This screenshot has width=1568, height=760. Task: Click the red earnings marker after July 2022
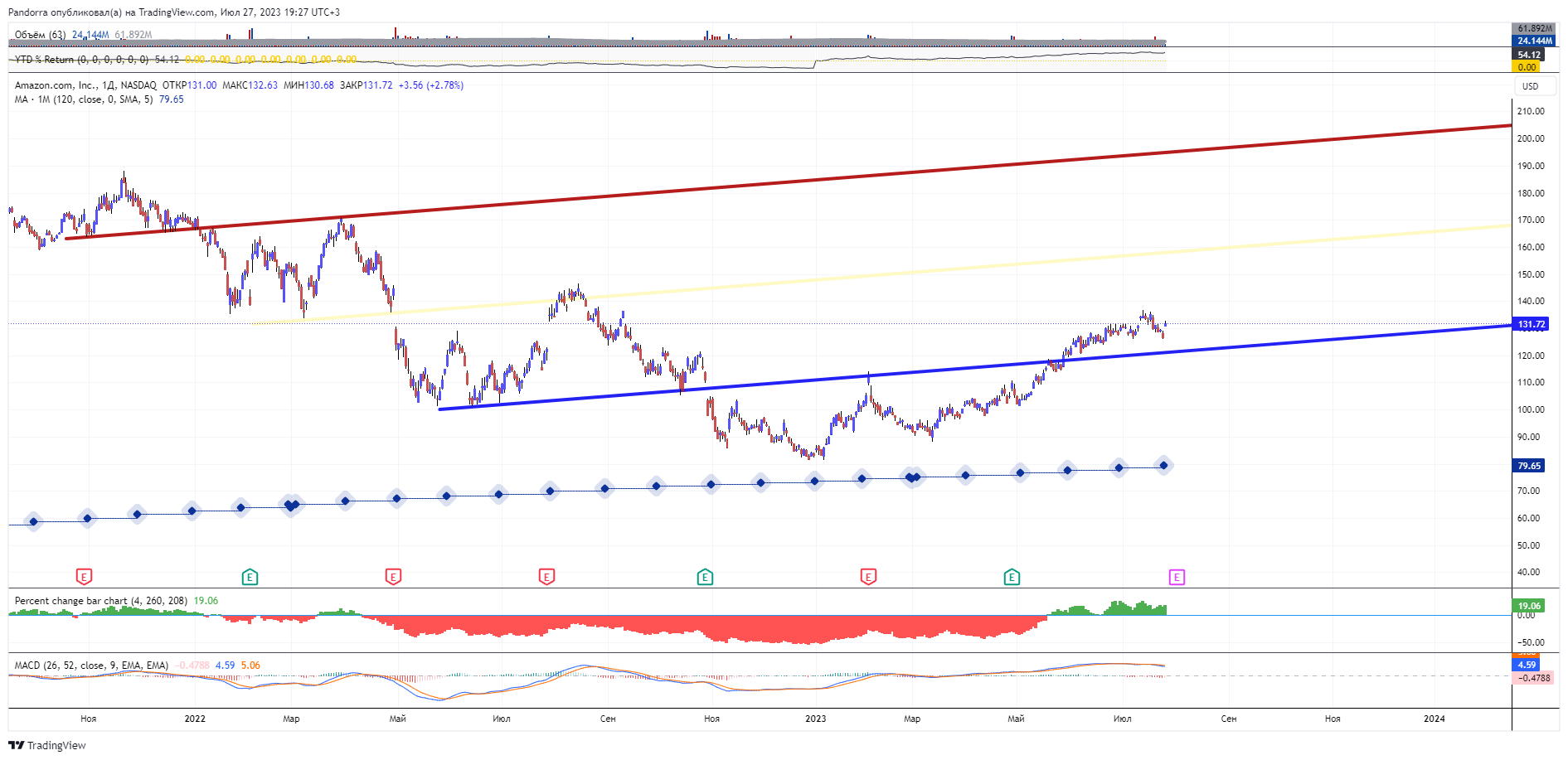pos(546,576)
